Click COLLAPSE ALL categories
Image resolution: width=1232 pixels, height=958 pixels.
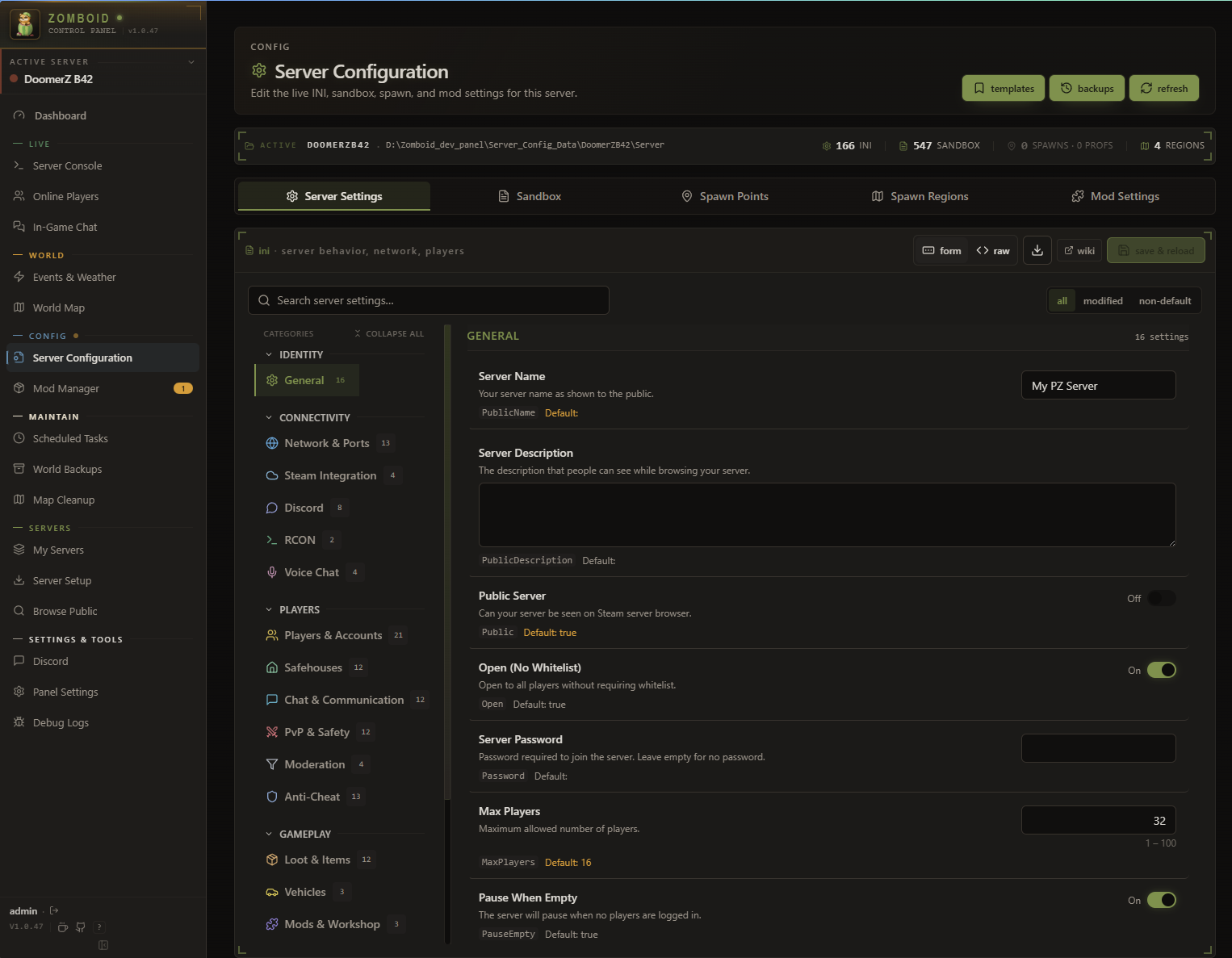pos(389,333)
